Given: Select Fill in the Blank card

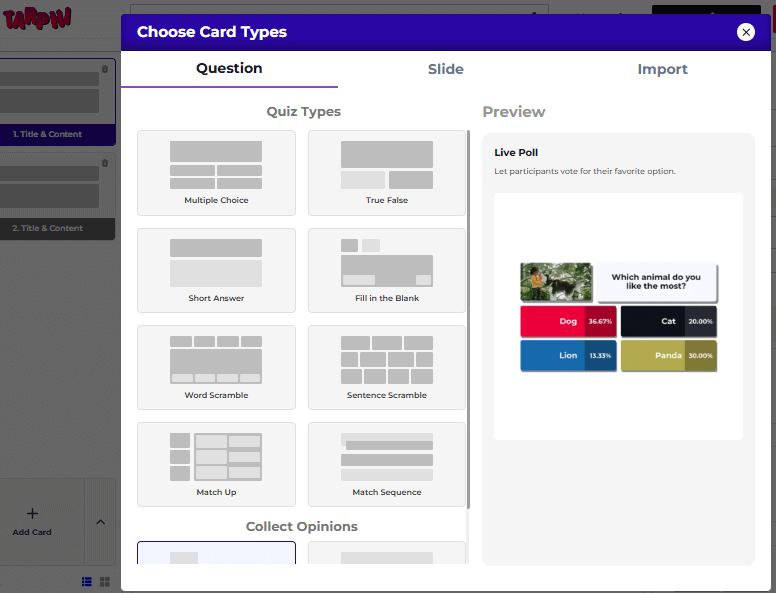Looking at the screenshot, I should point(386,269).
